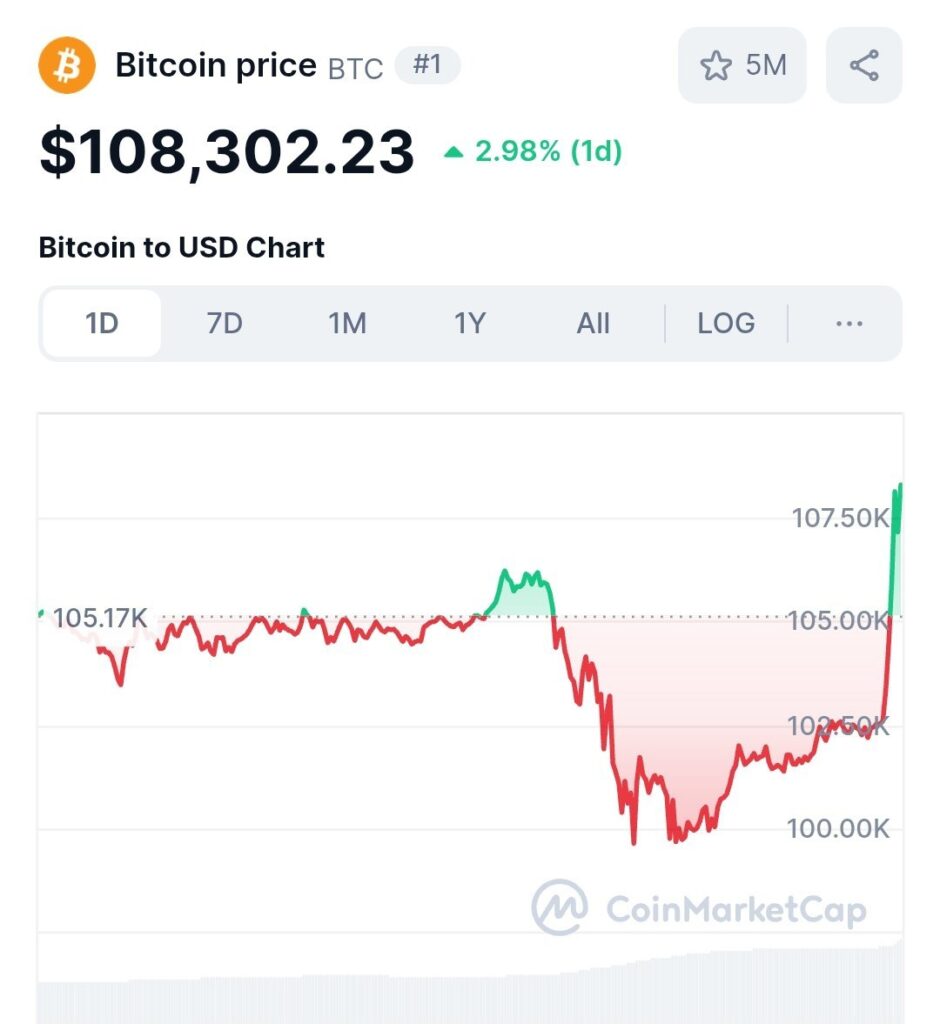Show the 1Y price chart
The height and width of the screenshot is (1024, 940).
[x=470, y=323]
